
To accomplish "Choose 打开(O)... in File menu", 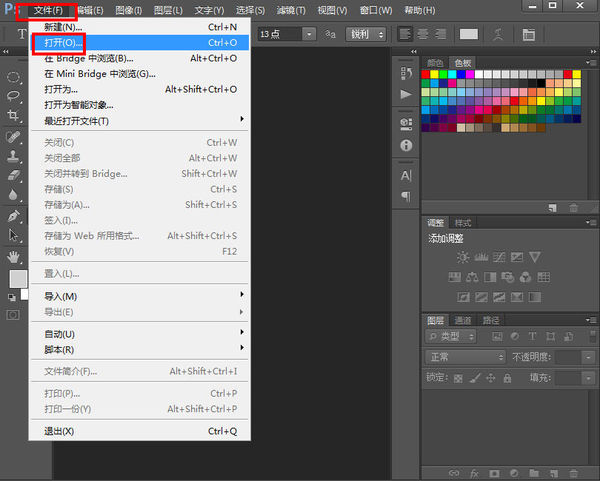I will click(x=140, y=42).
